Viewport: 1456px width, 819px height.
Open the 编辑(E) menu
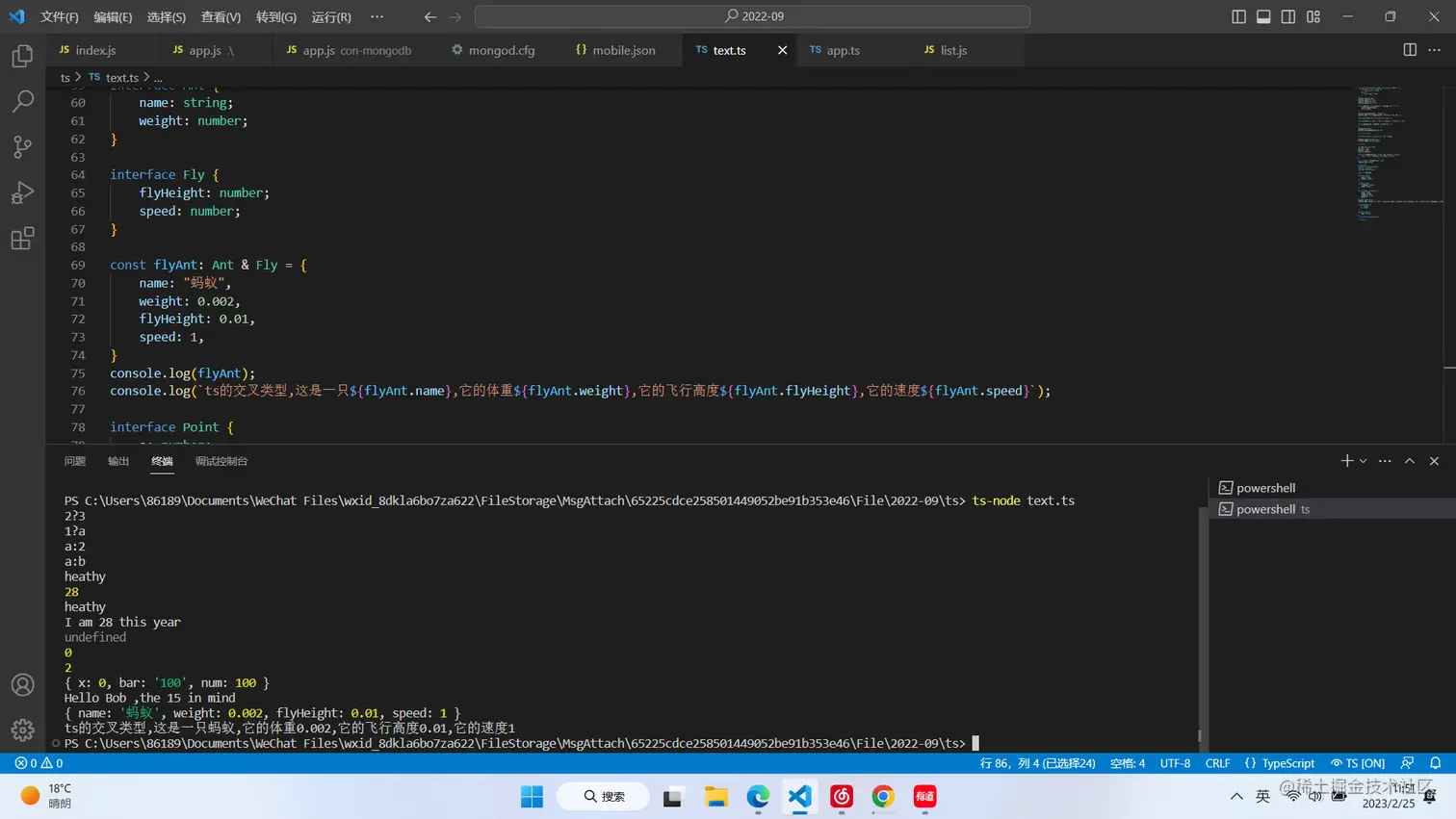[x=113, y=16]
